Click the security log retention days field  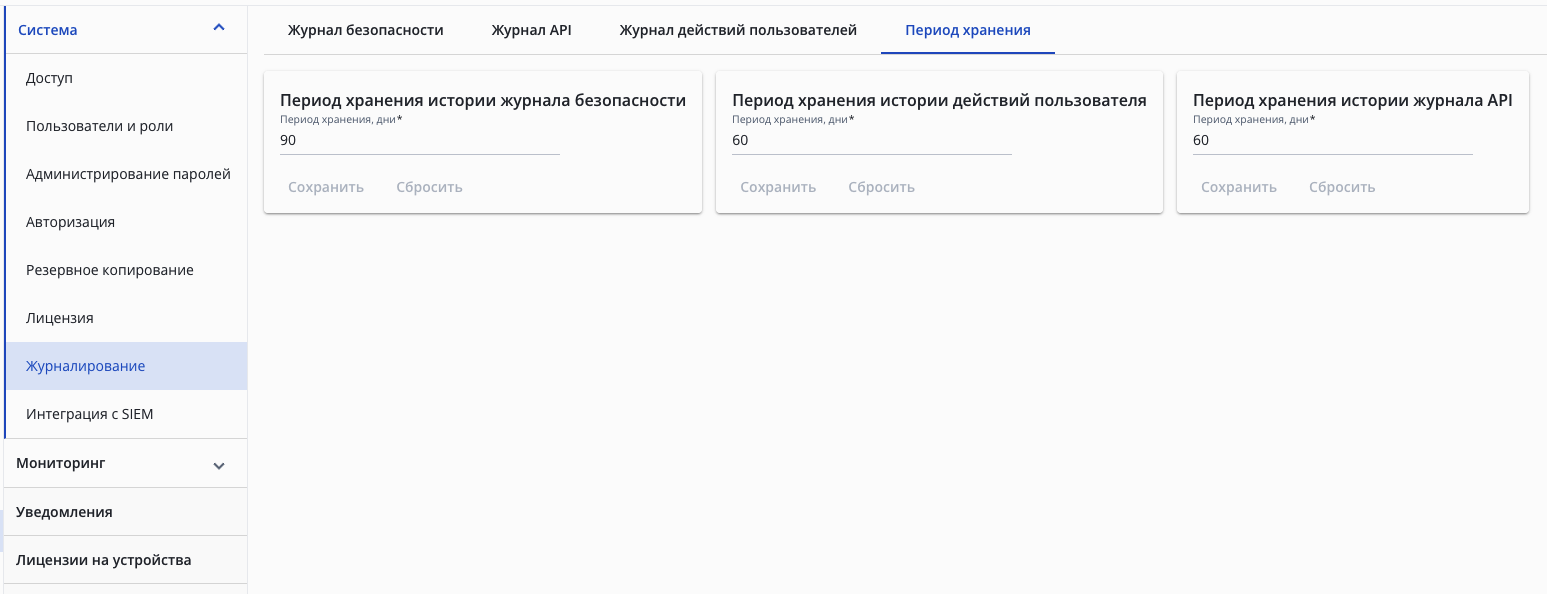click(x=419, y=141)
